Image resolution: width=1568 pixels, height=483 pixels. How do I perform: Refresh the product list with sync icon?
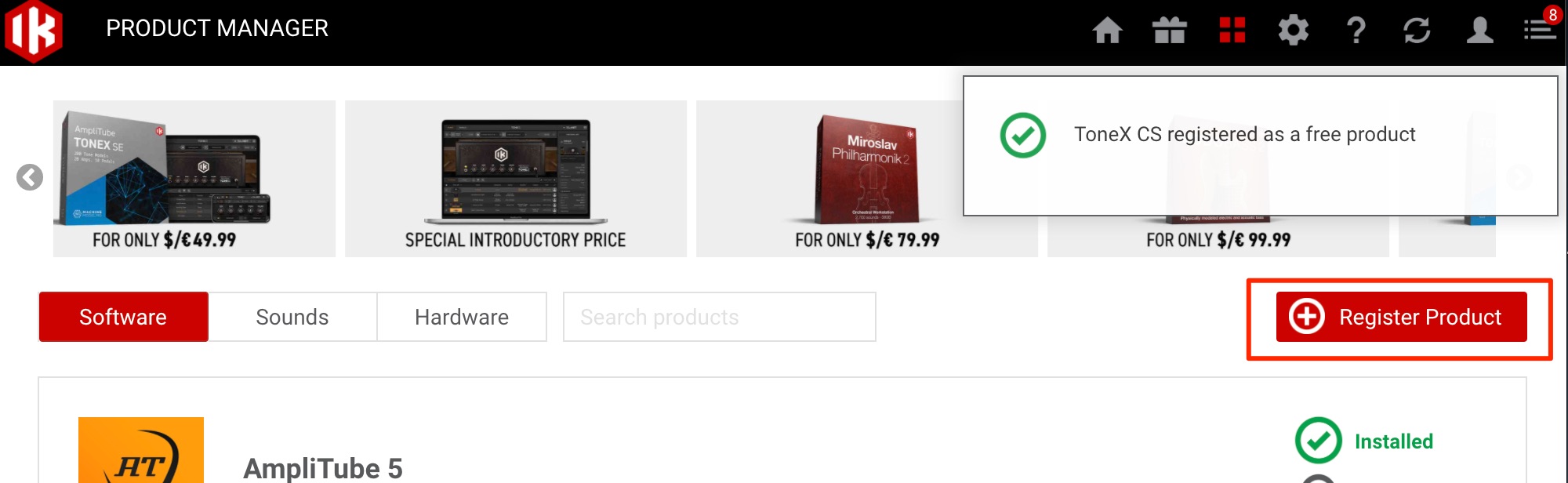click(x=1417, y=31)
